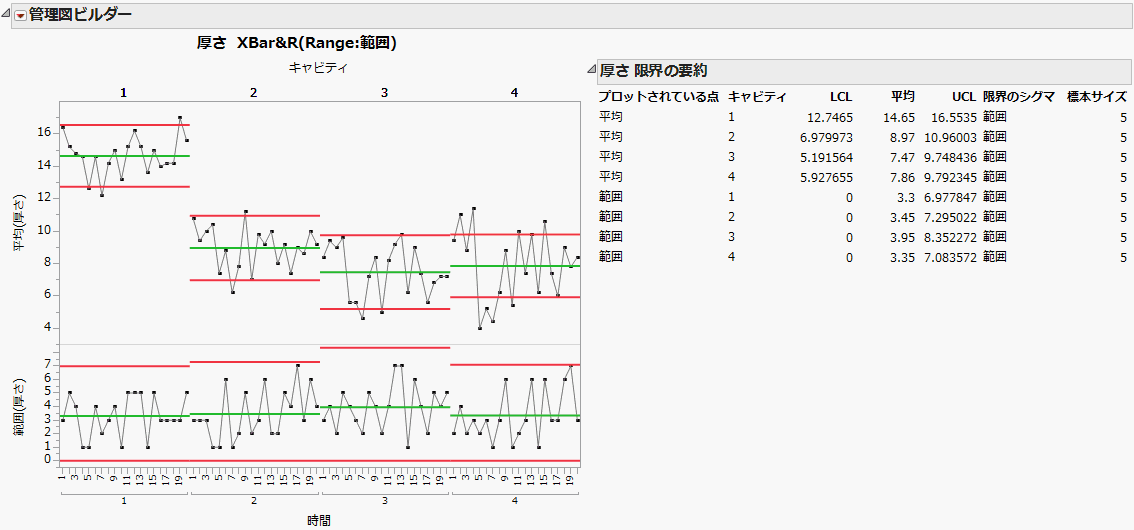Select UCL value 16.5535
The width and height of the screenshot is (1134, 530).
tap(955, 116)
